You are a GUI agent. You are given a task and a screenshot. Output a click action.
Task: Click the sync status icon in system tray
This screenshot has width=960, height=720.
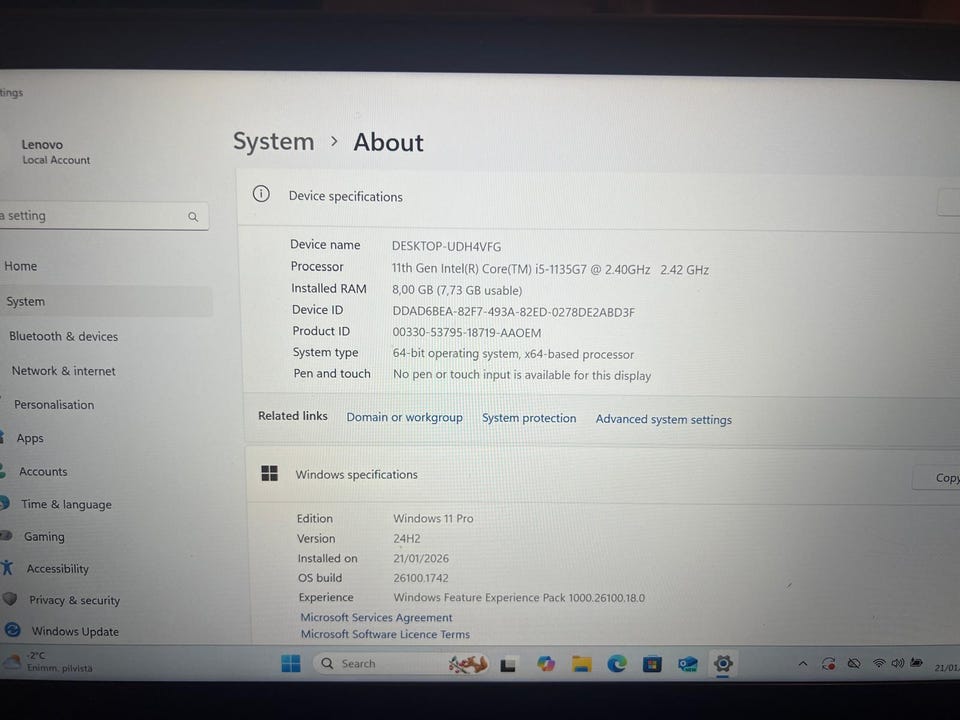(x=828, y=664)
